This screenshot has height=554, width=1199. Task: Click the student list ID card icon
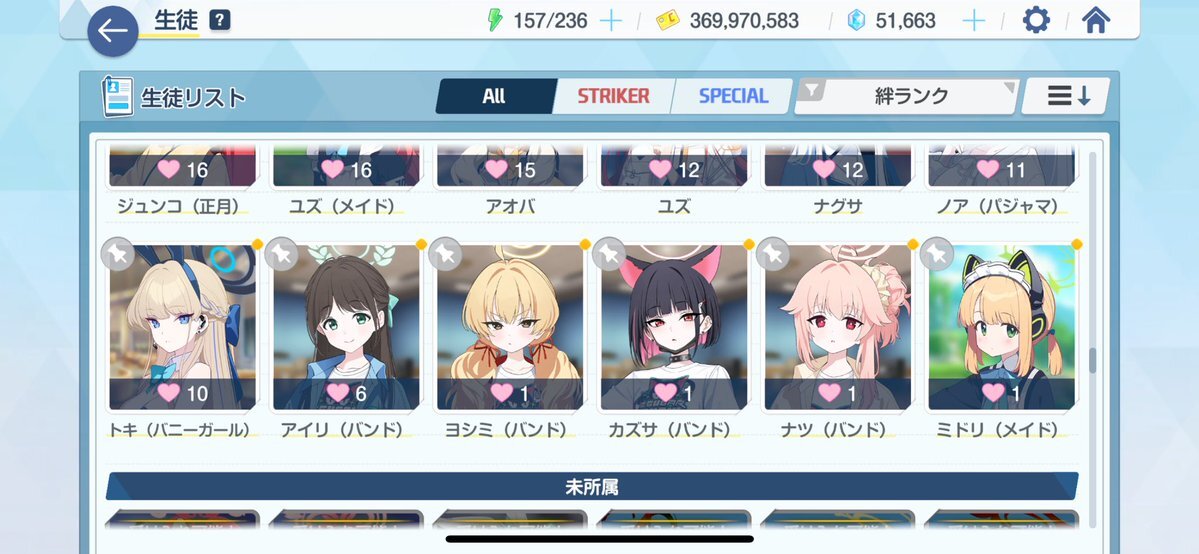pos(117,96)
